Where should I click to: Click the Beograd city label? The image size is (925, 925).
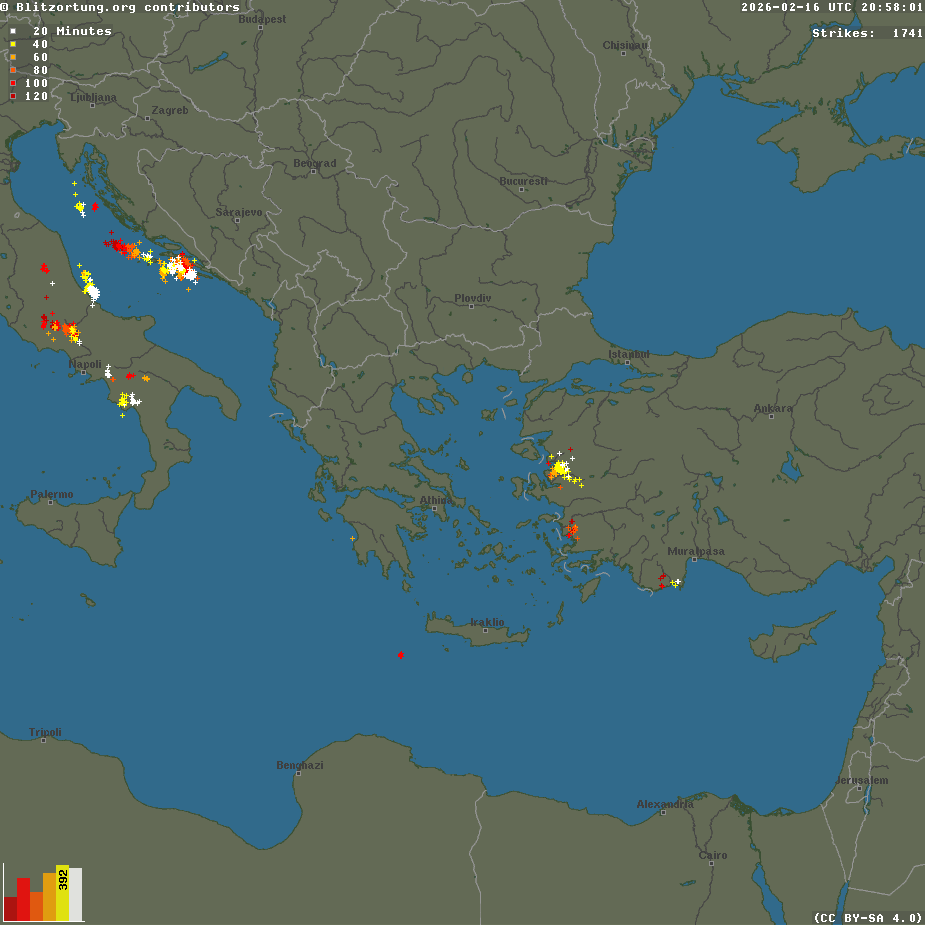click(315, 163)
